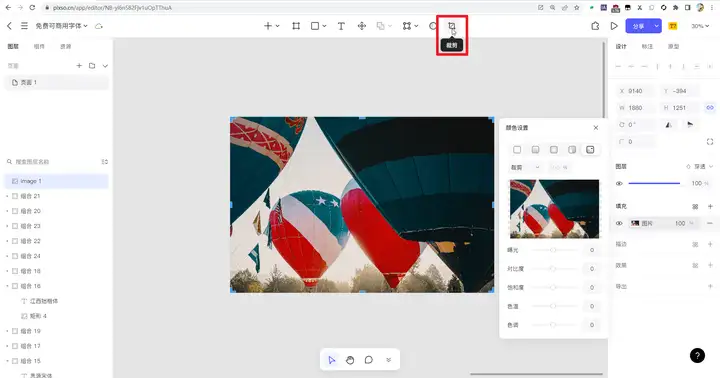Select the Frame artboard tool
The height and width of the screenshot is (378, 720).
(296, 26)
